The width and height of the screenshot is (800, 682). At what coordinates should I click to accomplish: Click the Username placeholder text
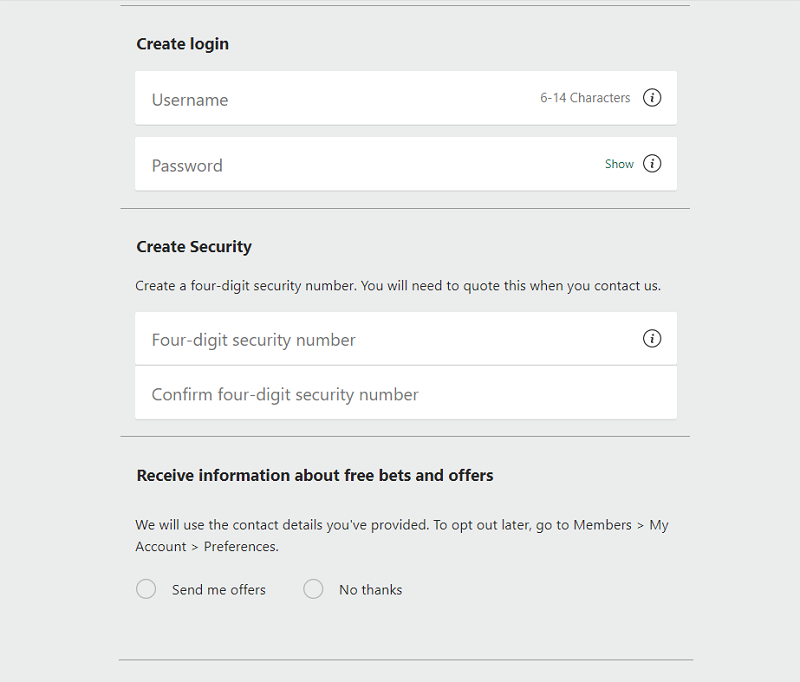click(x=190, y=100)
